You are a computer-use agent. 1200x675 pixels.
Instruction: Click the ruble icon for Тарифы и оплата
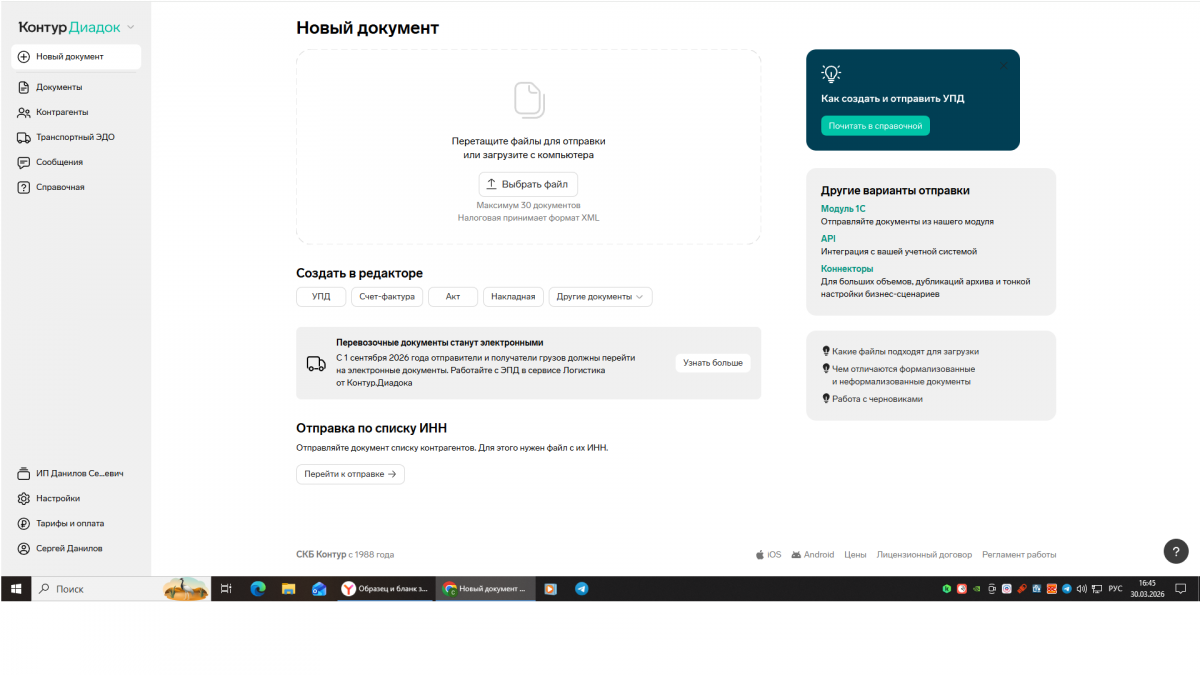point(24,523)
